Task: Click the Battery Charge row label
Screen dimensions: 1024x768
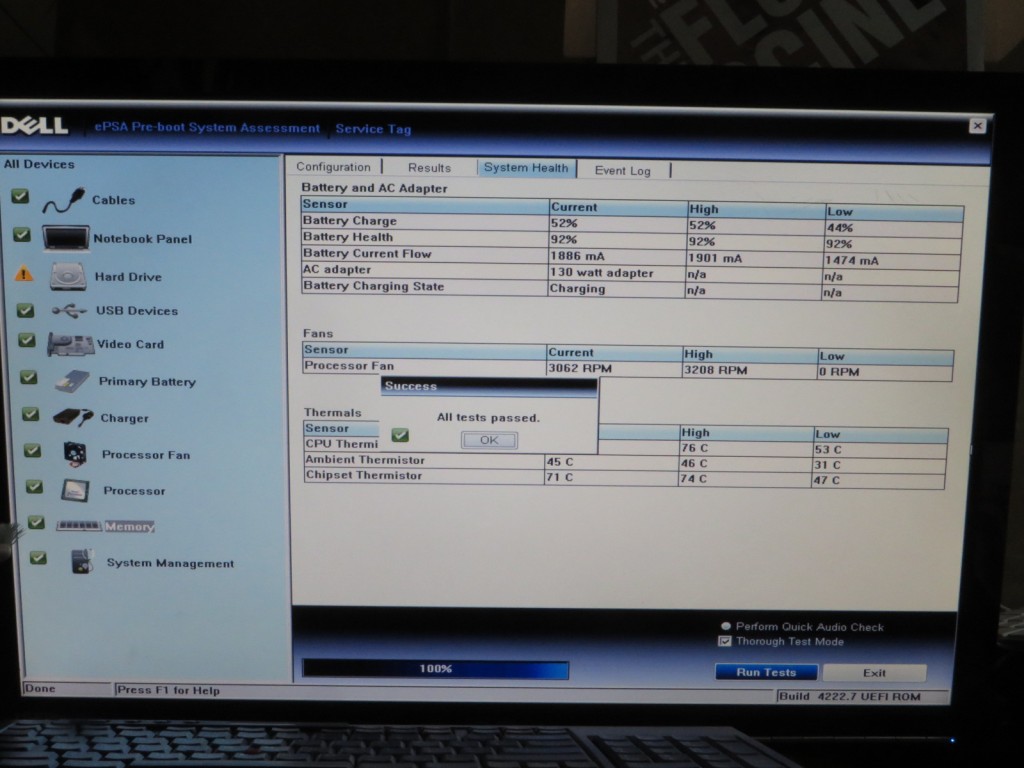Action: pos(349,221)
